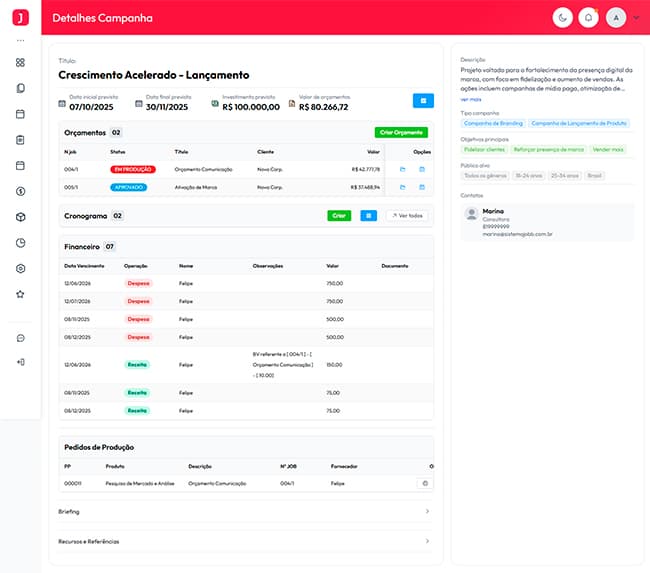This screenshot has height=573, width=650.
Task: Click the Financeiro count badge 07
Action: click(x=109, y=246)
